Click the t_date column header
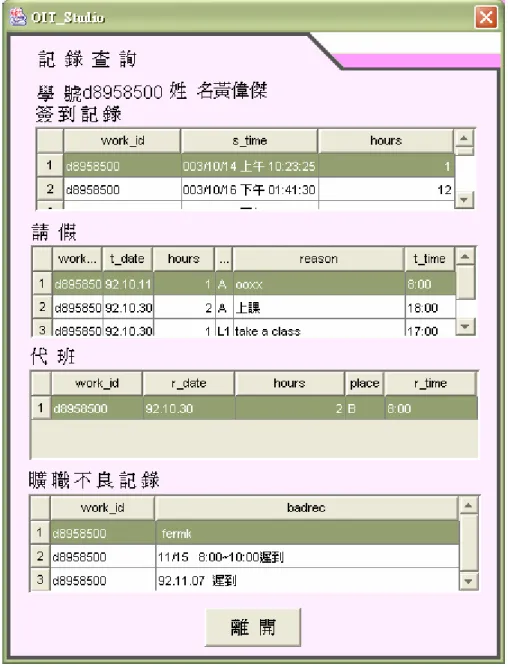This screenshot has width=508, height=667. 127,259
